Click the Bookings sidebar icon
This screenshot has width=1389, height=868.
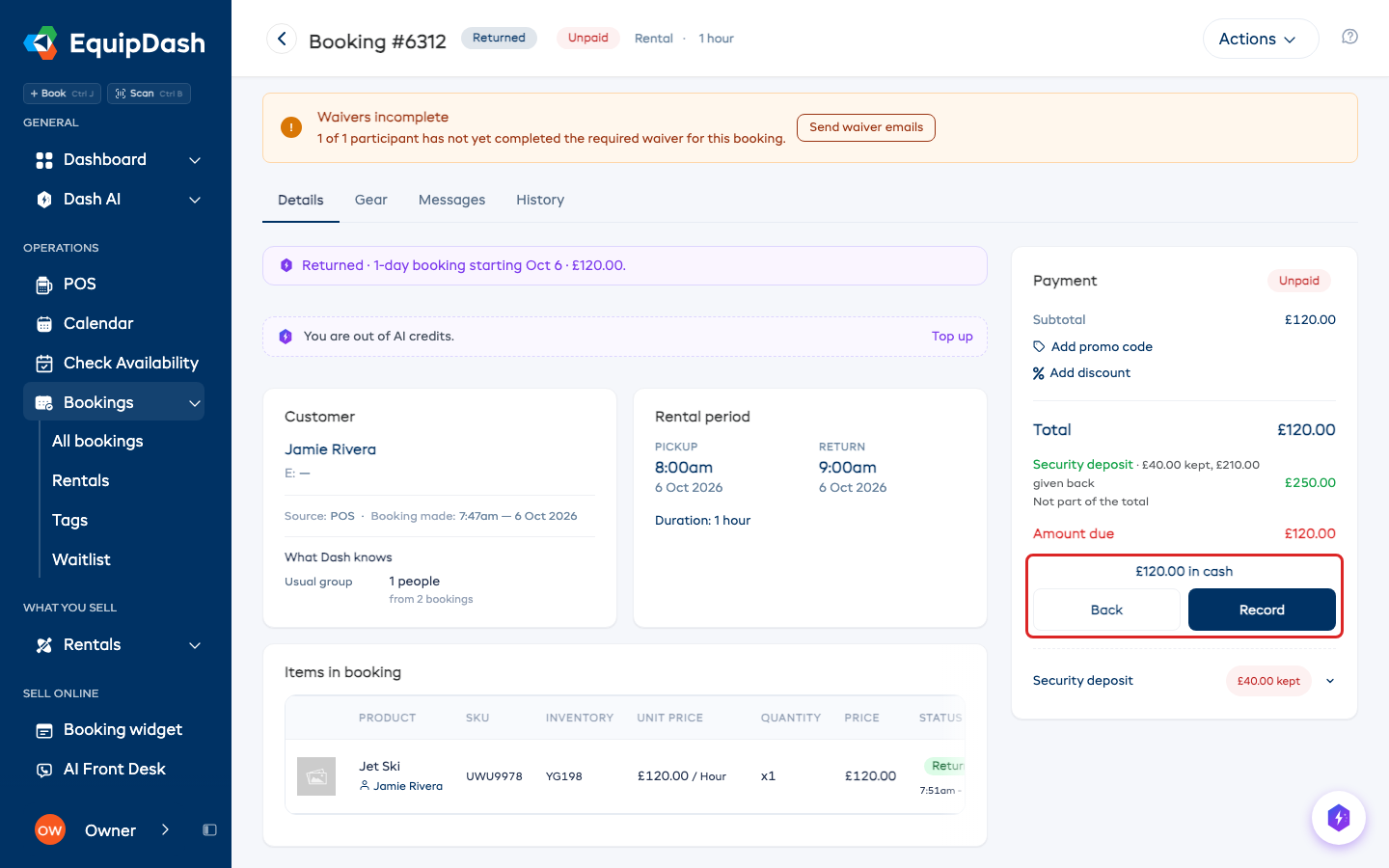pos(44,403)
